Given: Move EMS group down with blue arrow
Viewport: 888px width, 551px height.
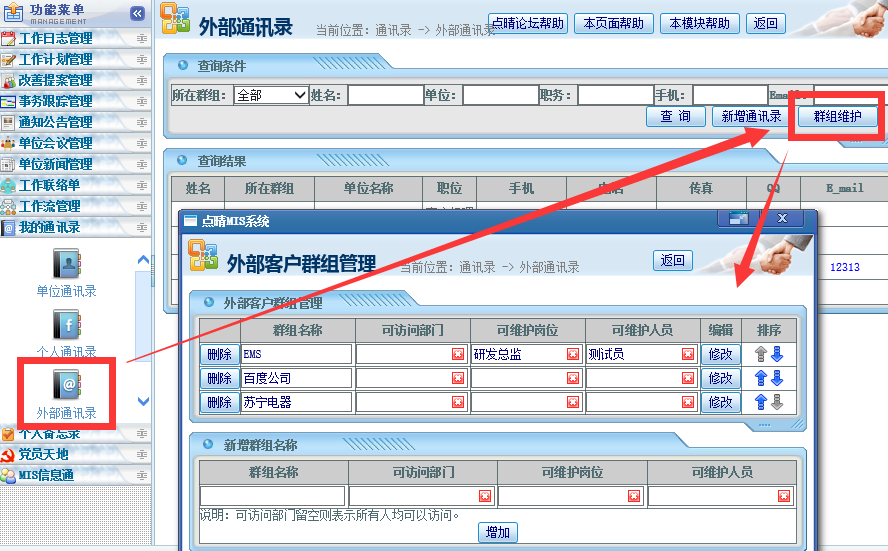Looking at the screenshot, I should (x=777, y=354).
